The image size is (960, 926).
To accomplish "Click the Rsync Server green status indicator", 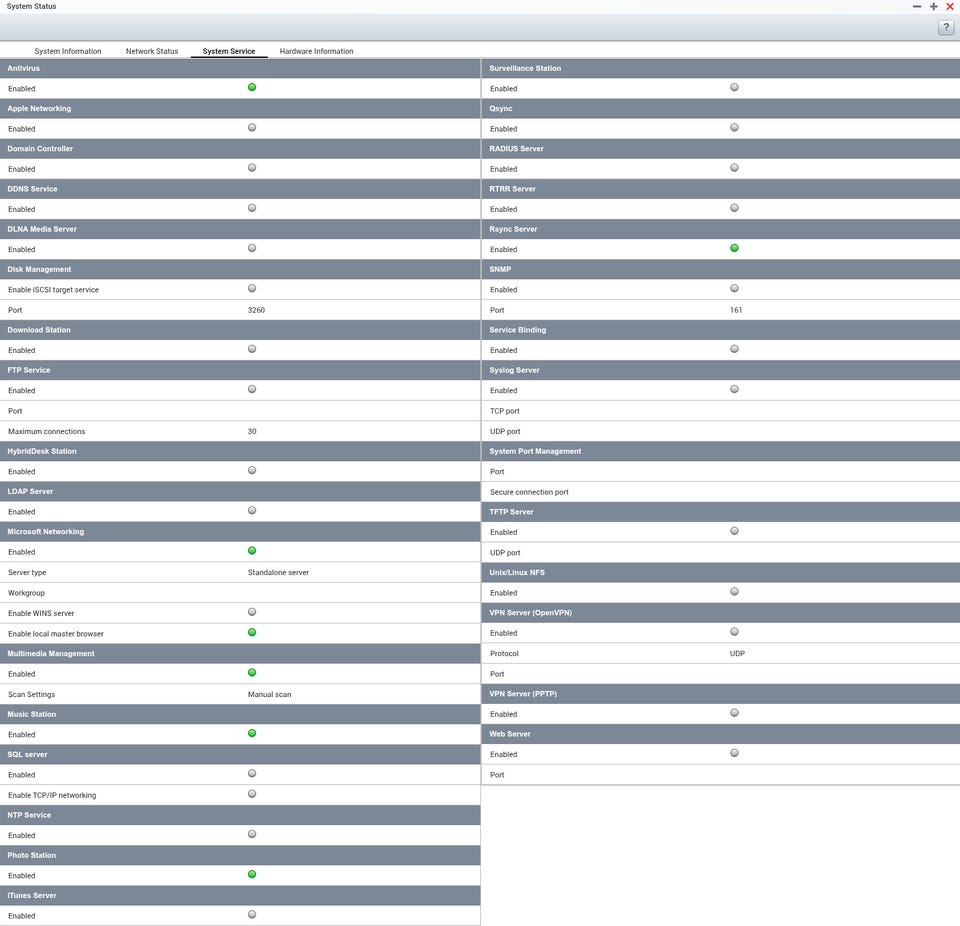I will [734, 248].
